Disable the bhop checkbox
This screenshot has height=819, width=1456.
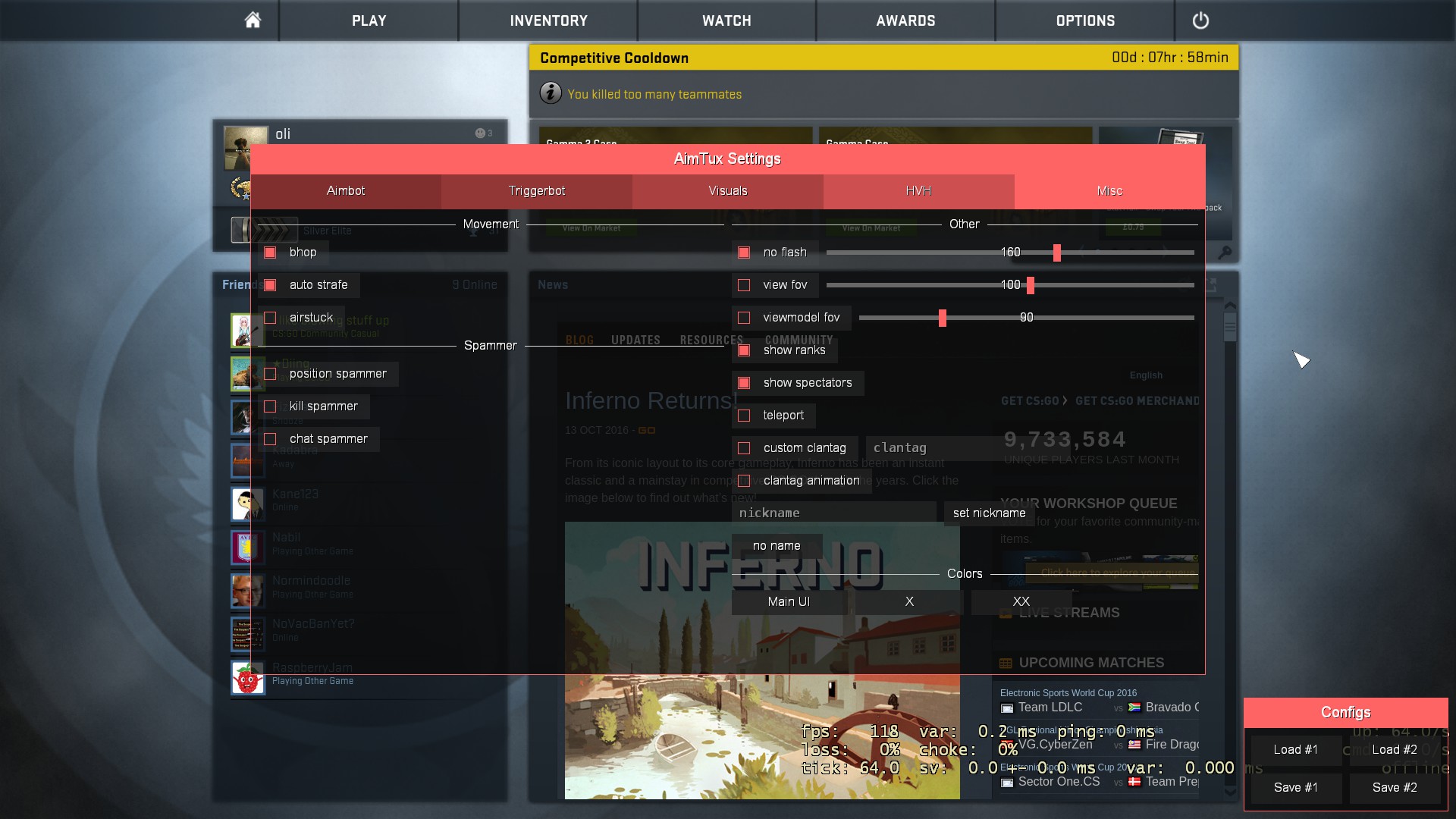point(270,253)
